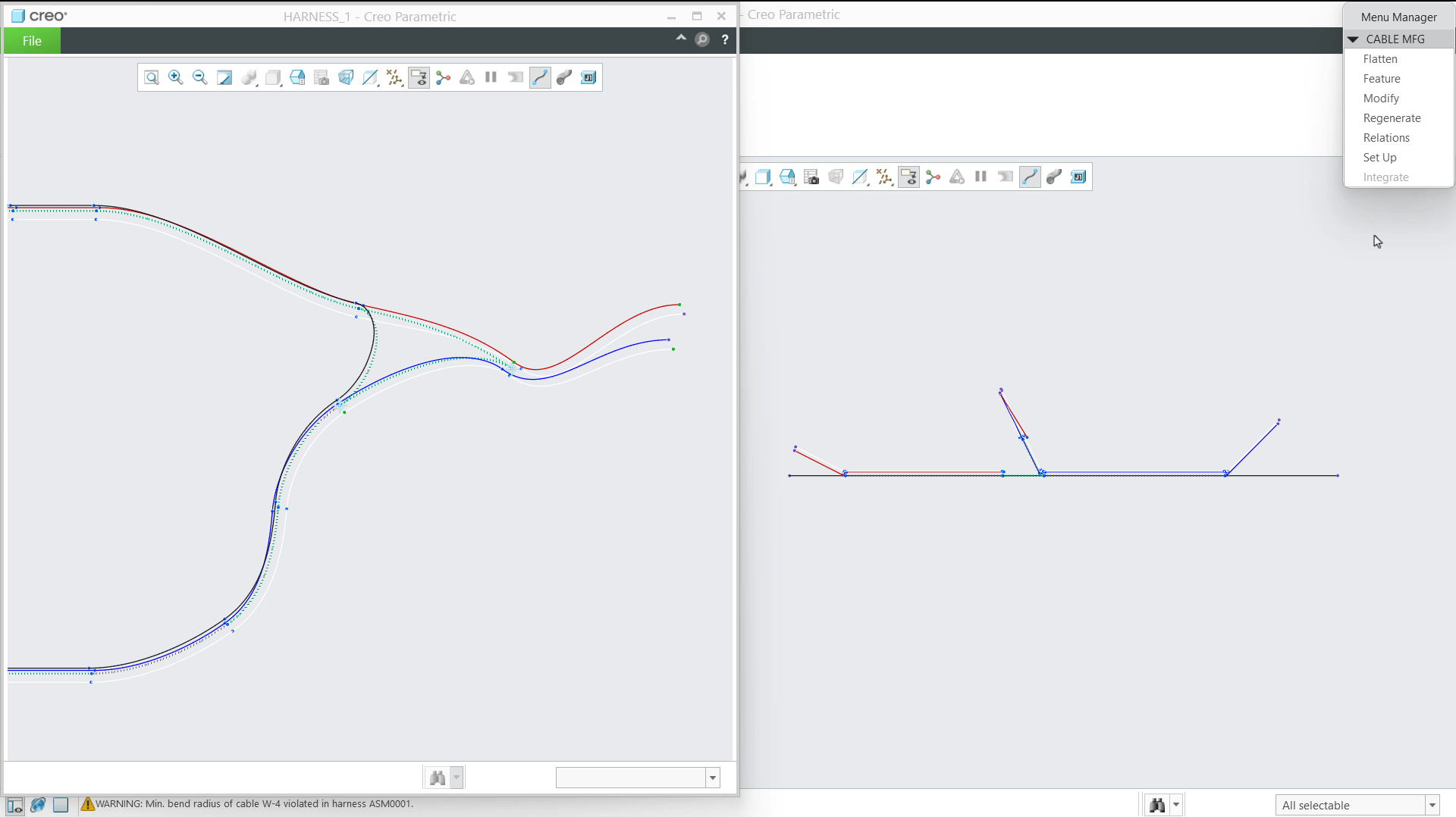
Task: Click the cabling information J1 icon in right toolbar
Action: [x=1078, y=177]
